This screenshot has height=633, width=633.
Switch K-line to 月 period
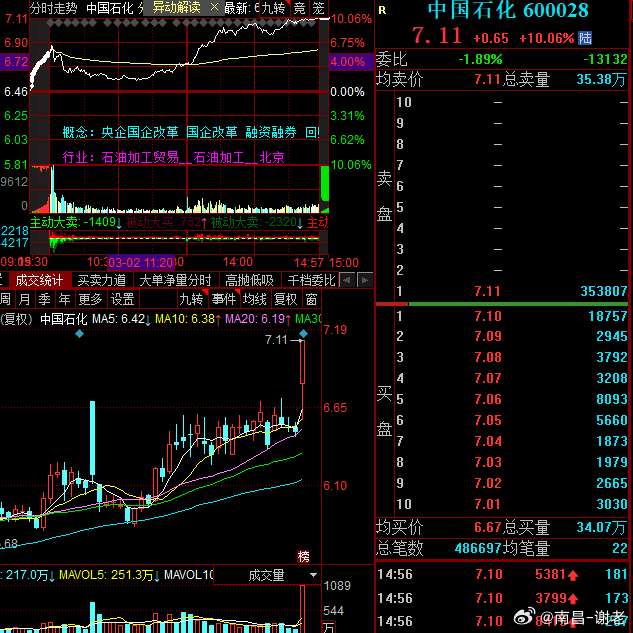pyautogui.click(x=24, y=299)
